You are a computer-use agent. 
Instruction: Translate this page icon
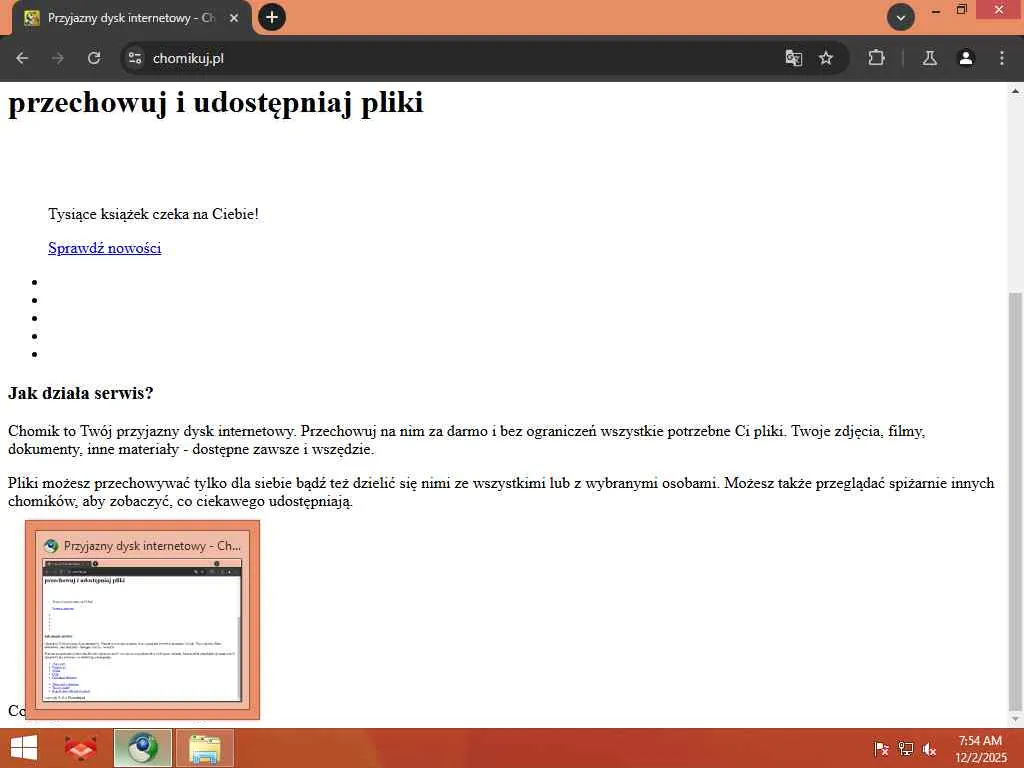[793, 58]
